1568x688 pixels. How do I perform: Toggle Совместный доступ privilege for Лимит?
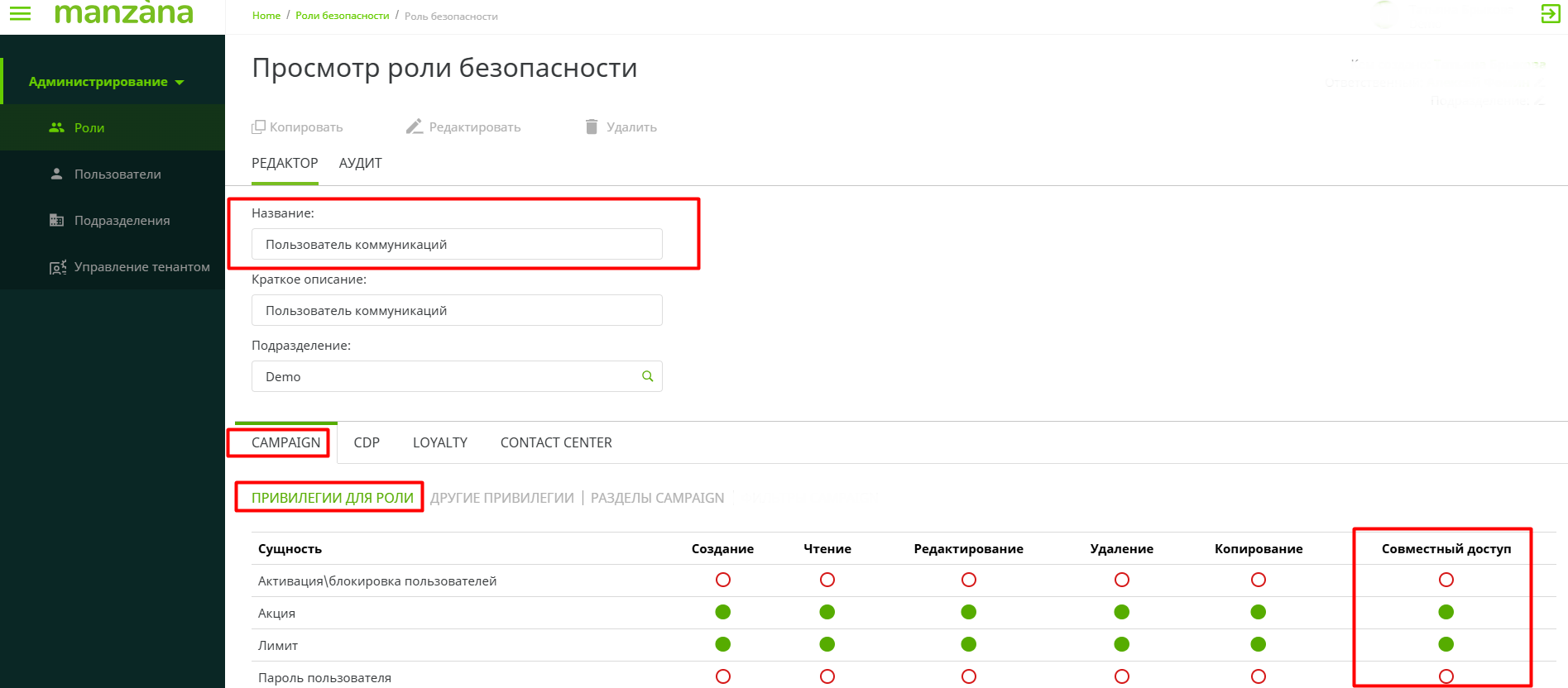point(1446,644)
